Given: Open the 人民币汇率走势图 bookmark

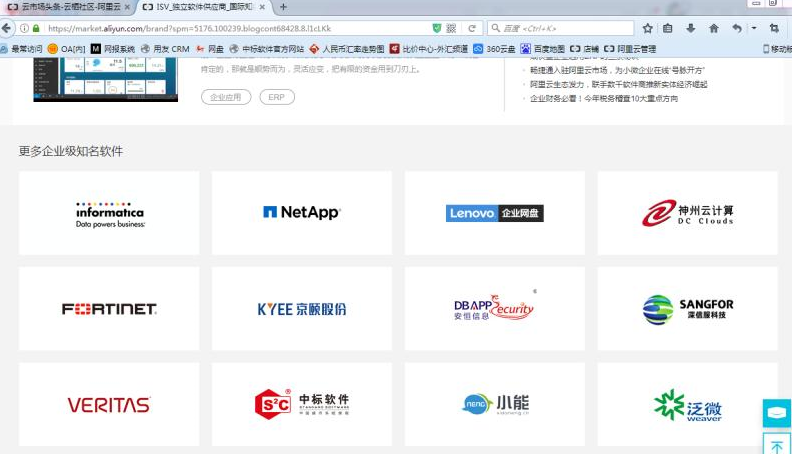Looking at the screenshot, I should point(346,49).
